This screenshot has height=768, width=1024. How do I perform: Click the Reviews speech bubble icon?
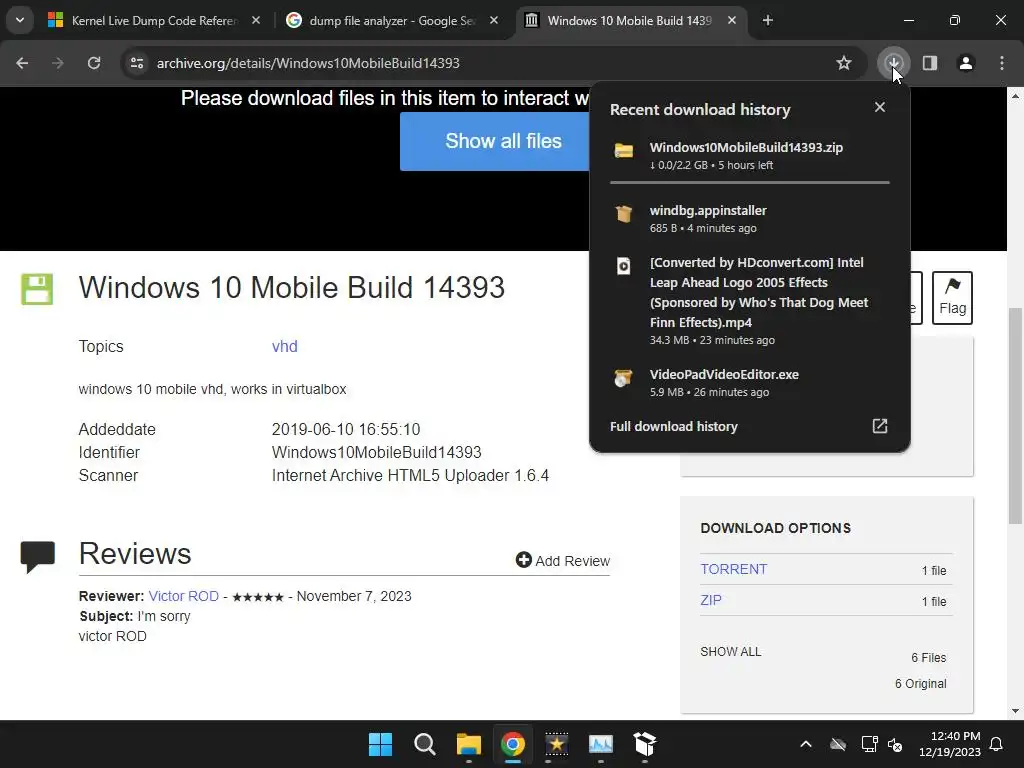click(38, 556)
